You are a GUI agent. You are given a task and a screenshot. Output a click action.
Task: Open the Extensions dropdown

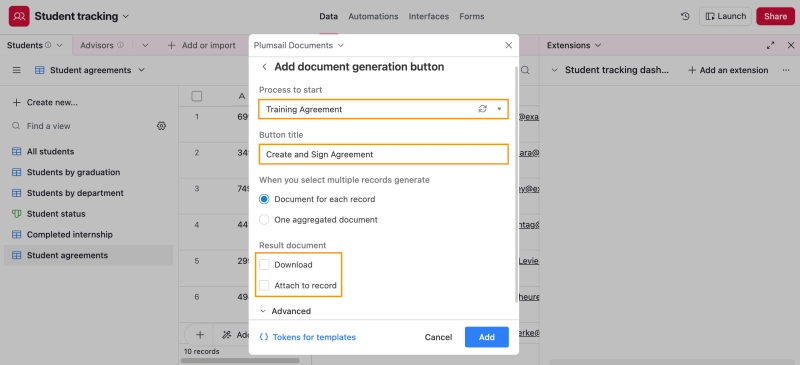[574, 45]
